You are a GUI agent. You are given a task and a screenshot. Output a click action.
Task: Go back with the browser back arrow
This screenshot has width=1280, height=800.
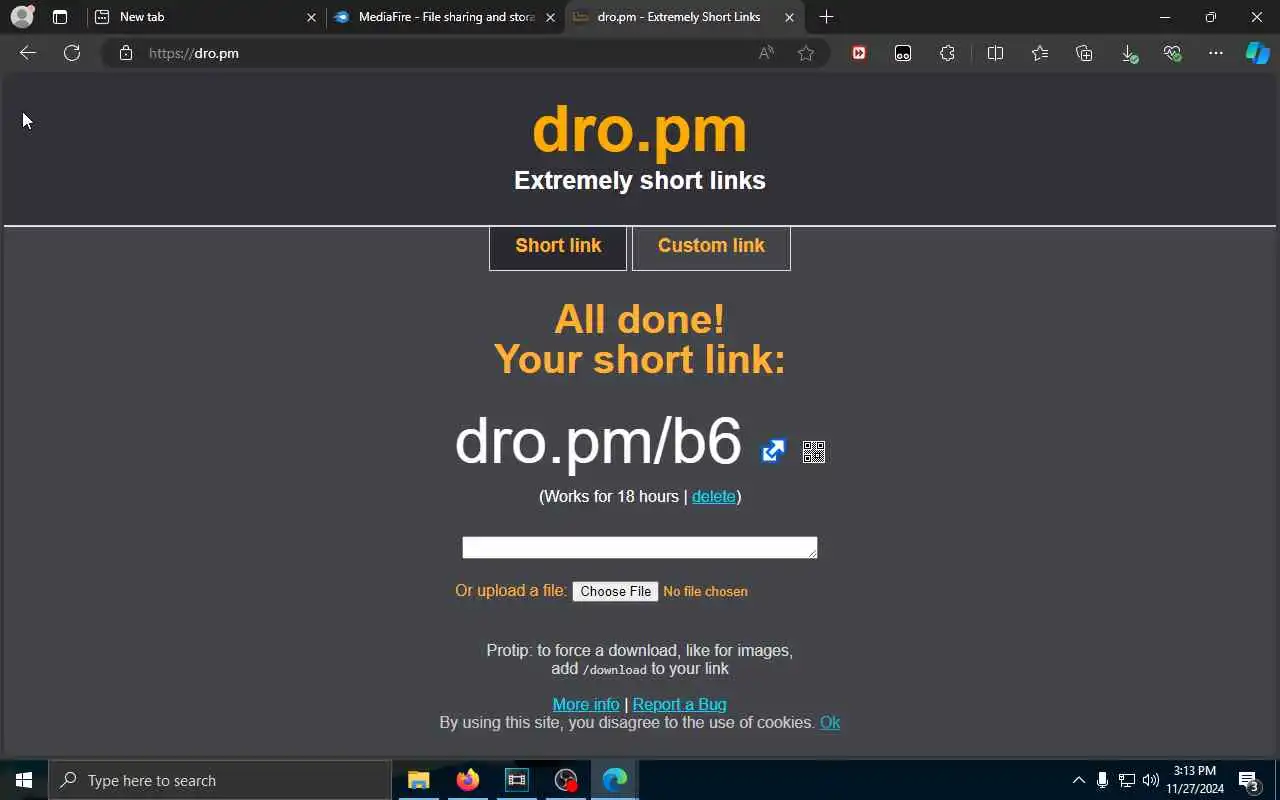[x=28, y=53]
